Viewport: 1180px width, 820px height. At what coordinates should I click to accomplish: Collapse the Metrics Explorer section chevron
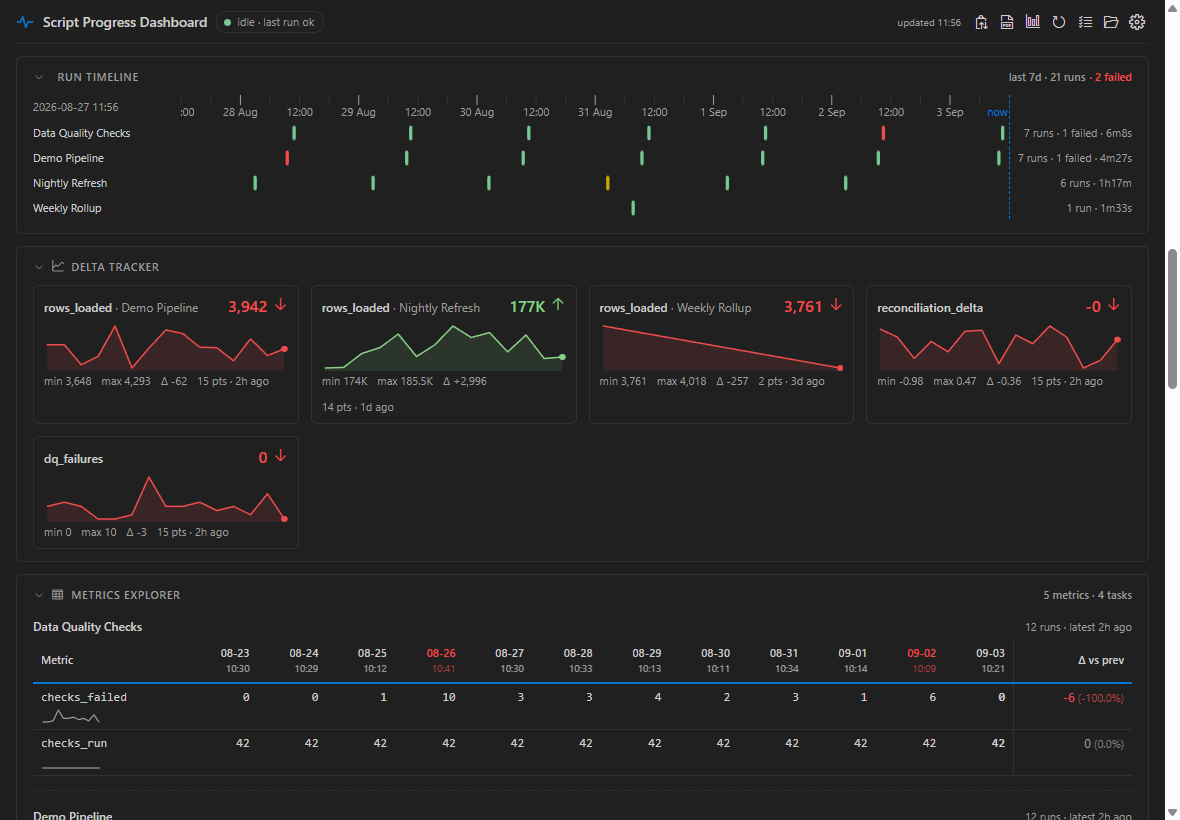click(x=39, y=595)
